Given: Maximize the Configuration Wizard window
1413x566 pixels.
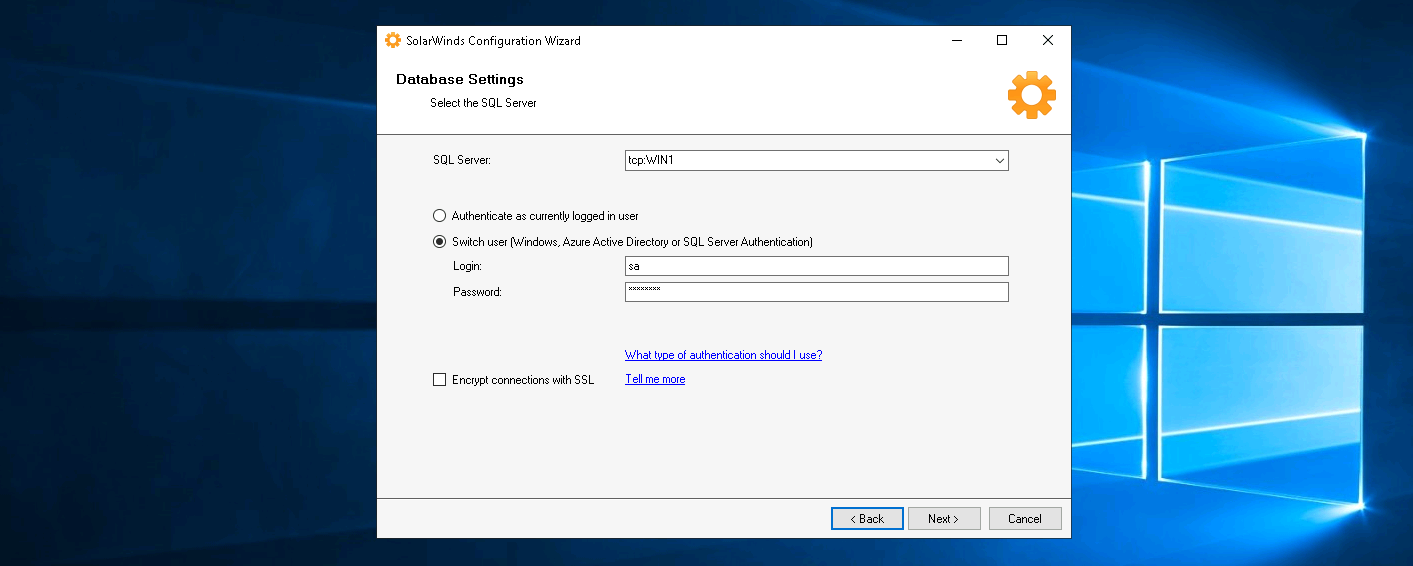Looking at the screenshot, I should pos(1002,41).
